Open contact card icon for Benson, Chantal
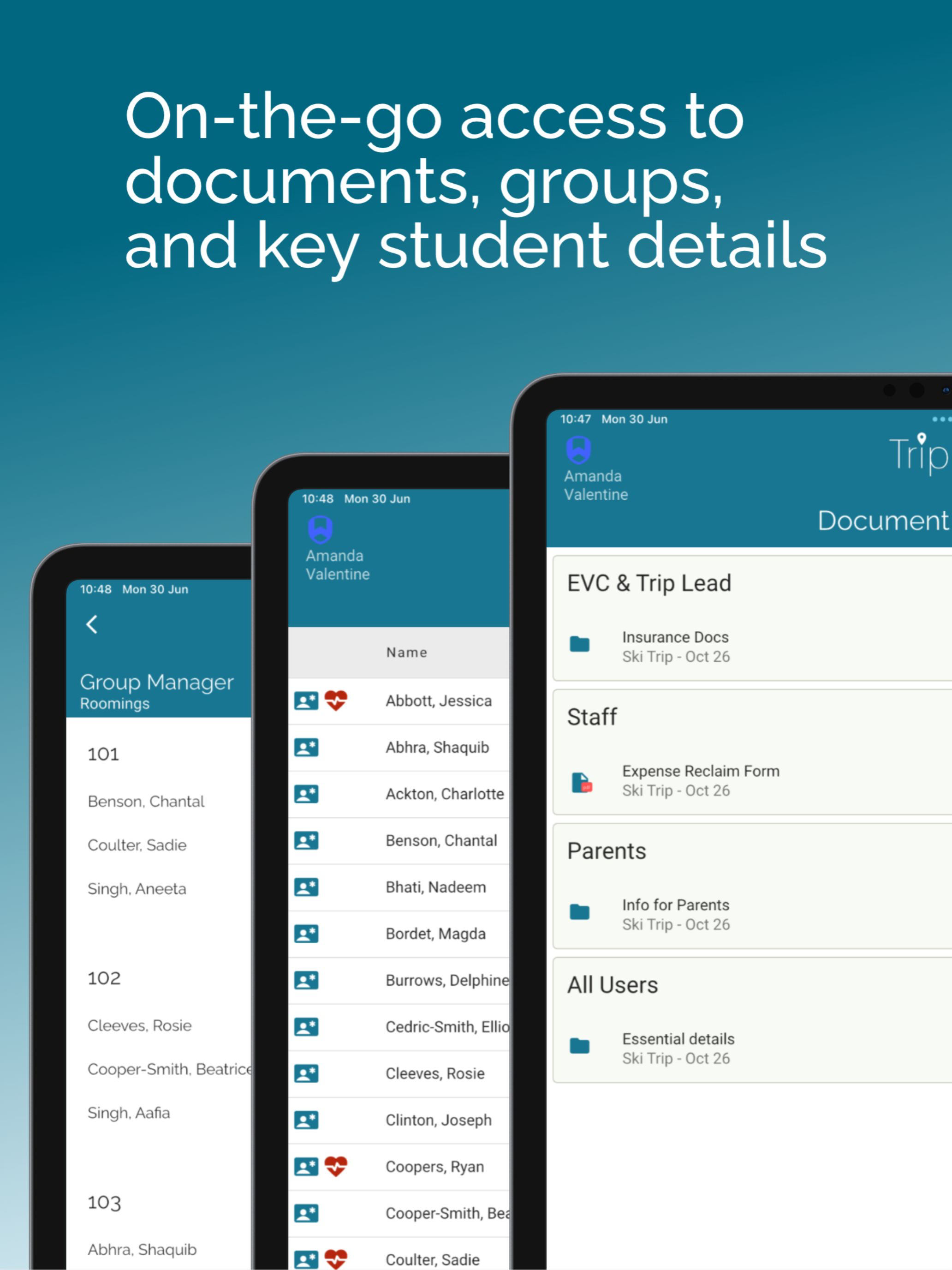 click(306, 840)
